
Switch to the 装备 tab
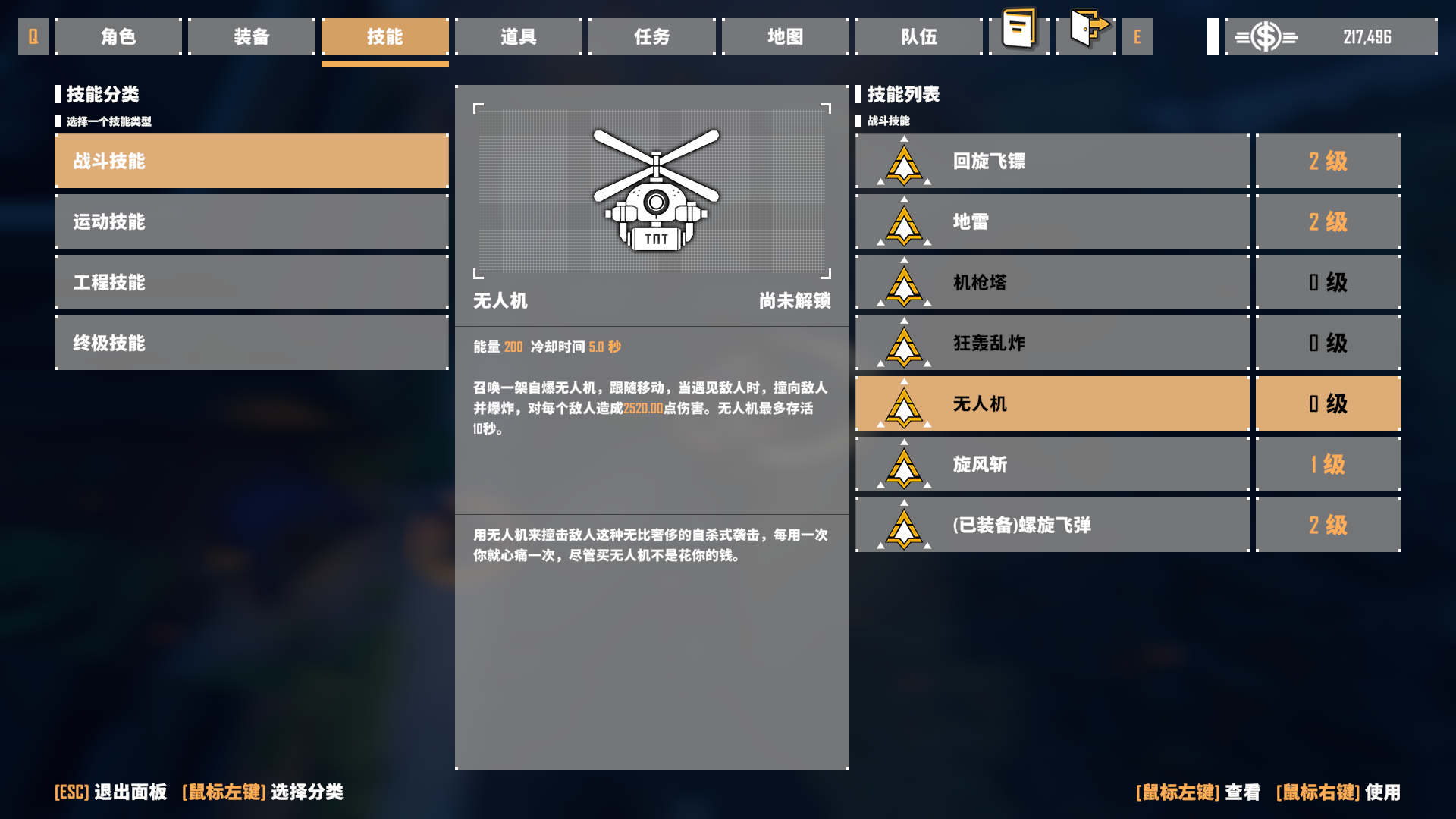coord(252,36)
